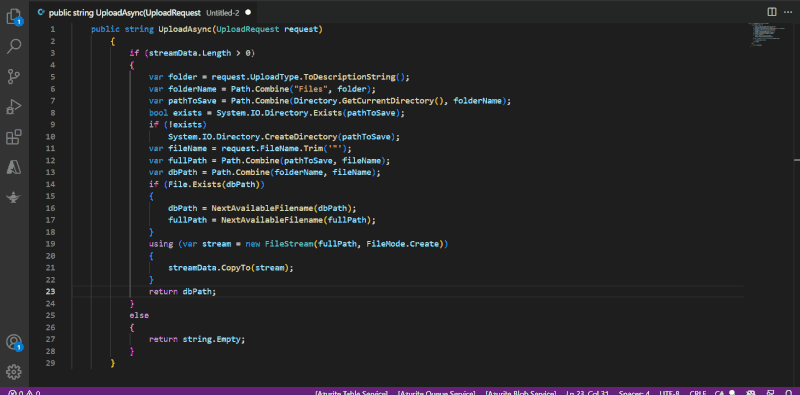This screenshot has width=800, height=395.
Task: Change line endings via CRLF
Action: tap(697, 392)
